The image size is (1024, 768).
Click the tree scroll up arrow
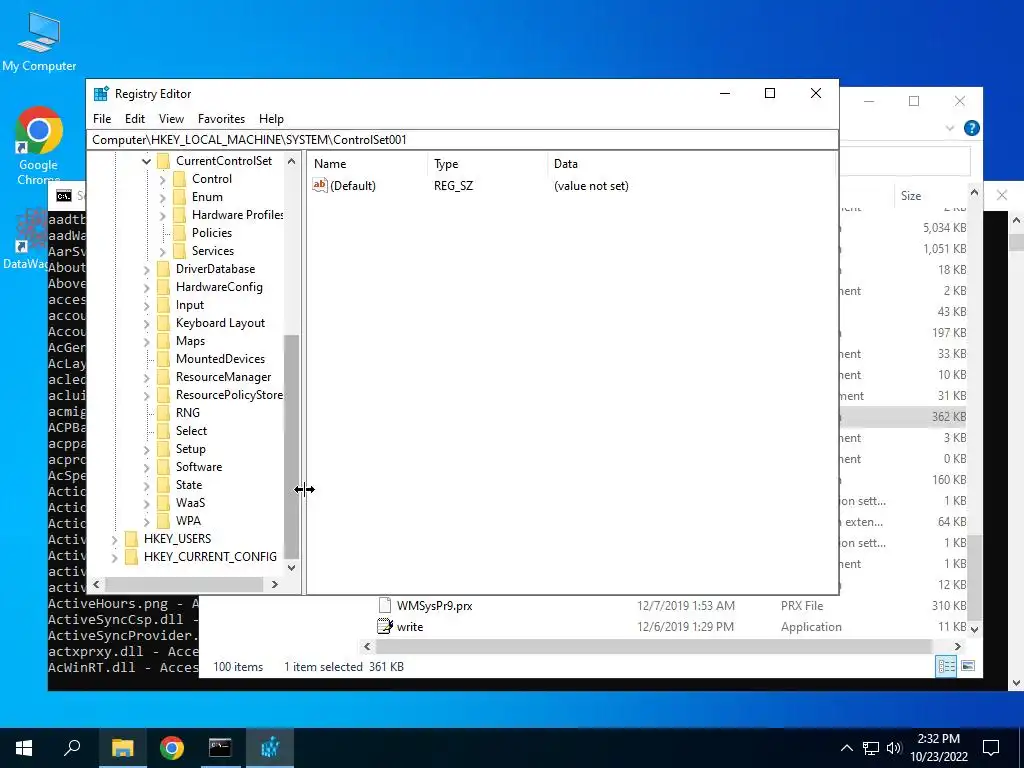pos(291,161)
